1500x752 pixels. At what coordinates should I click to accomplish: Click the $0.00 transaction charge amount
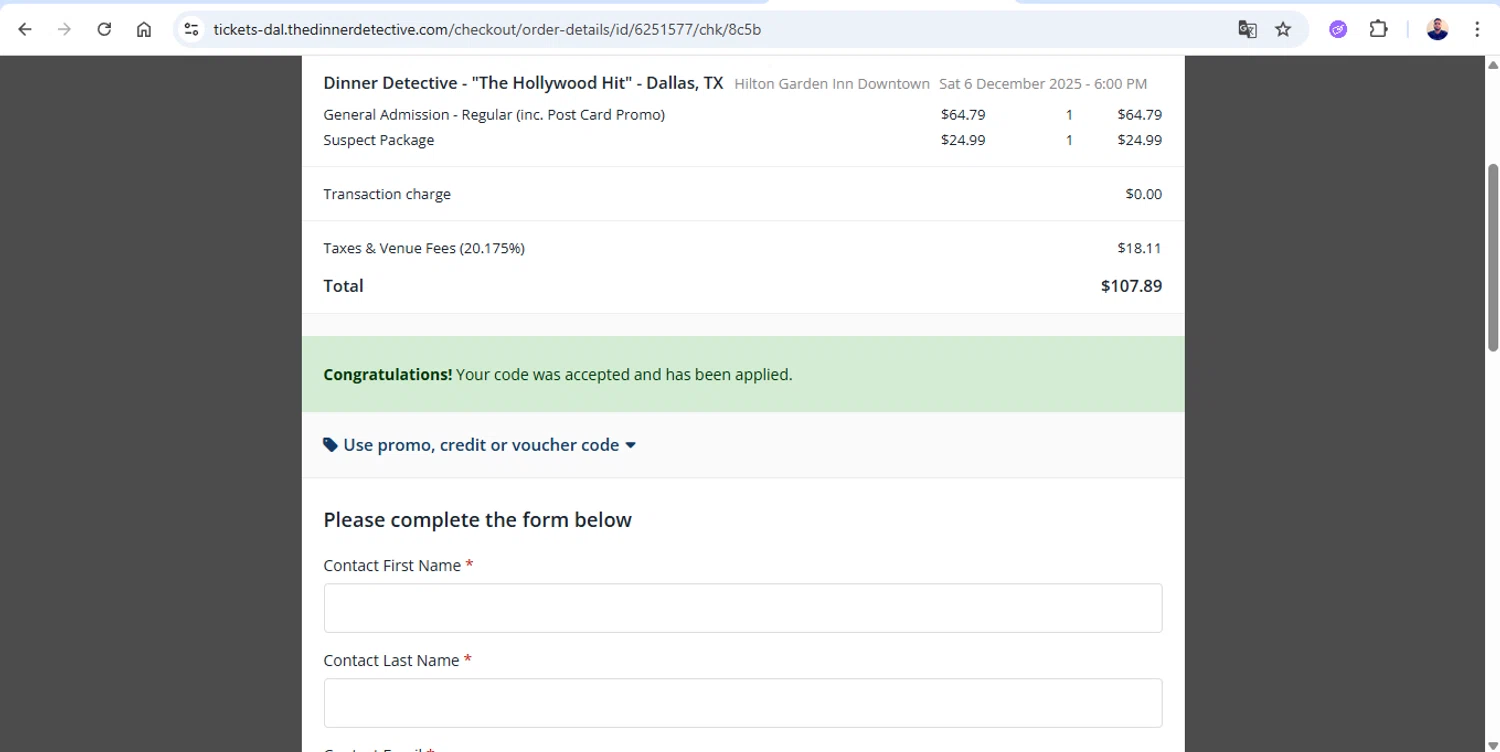[1143, 194]
